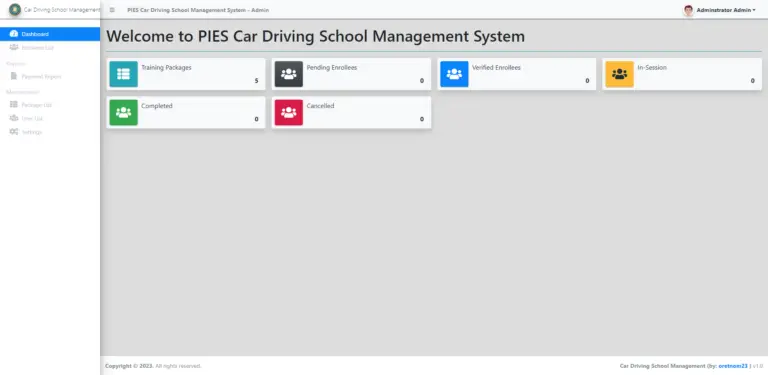Click the Copyright © 2023 footer text
768x375 pixels.
[x=129, y=366]
